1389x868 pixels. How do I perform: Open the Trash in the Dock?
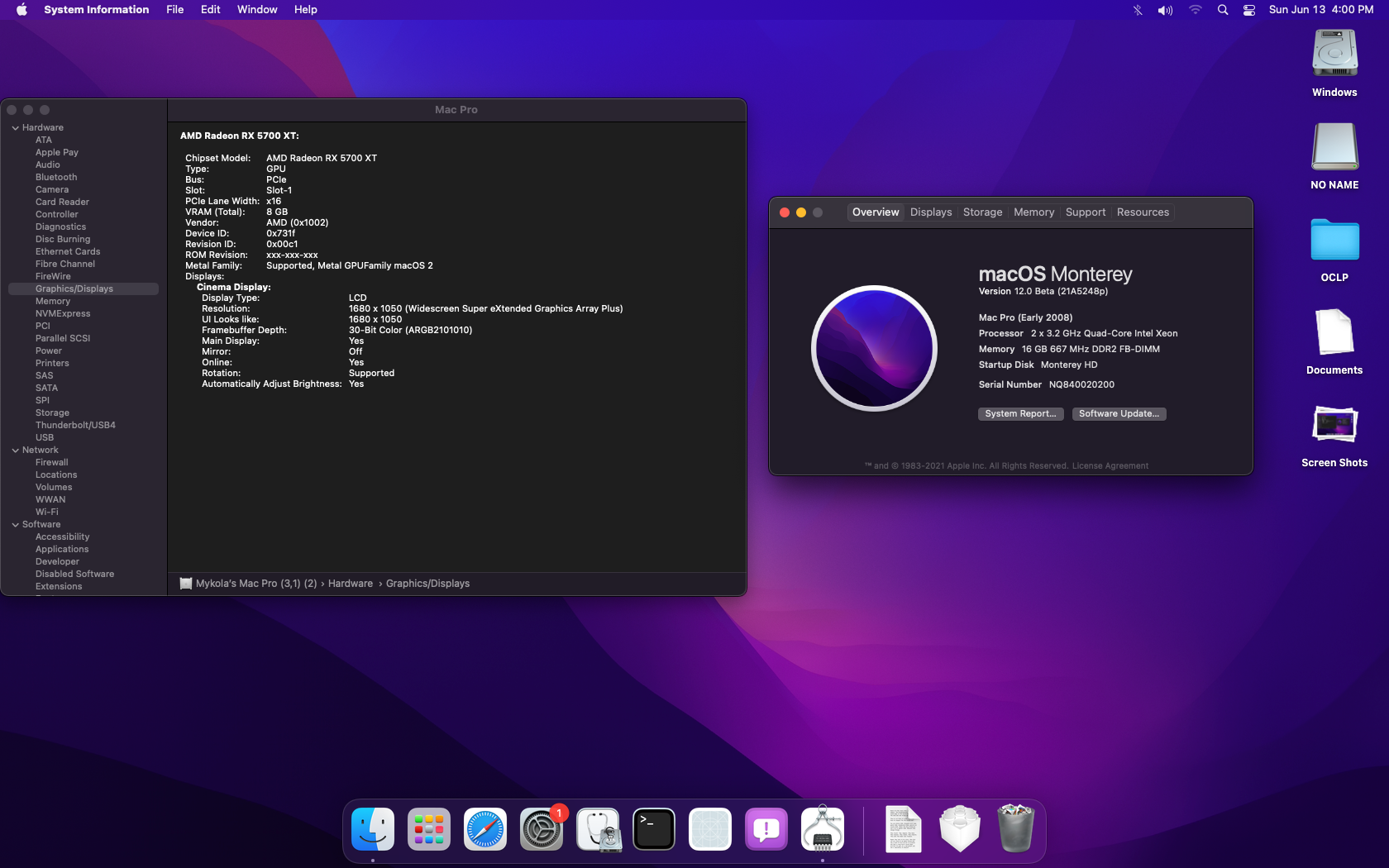pyautogui.click(x=1016, y=829)
